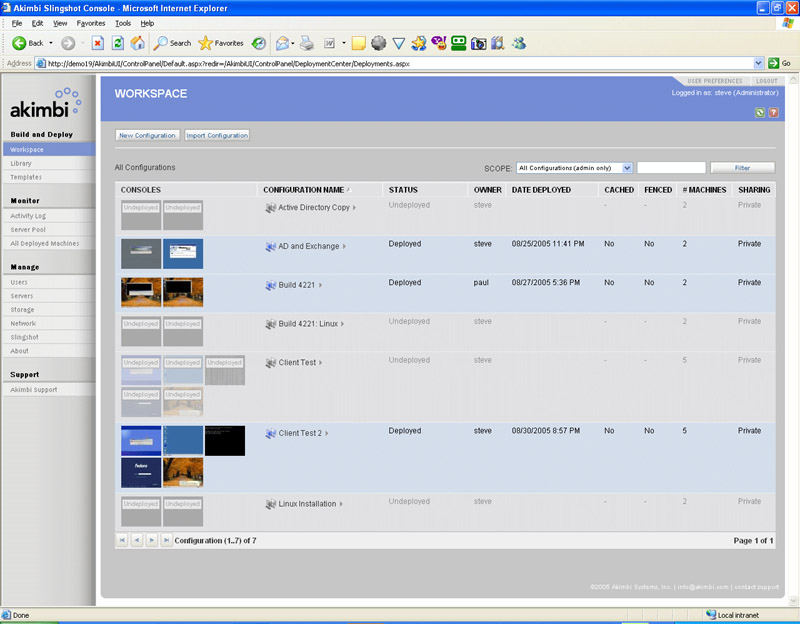Click the red help icon in Workspace header
Viewport: 800px width, 624px height.
773,113
